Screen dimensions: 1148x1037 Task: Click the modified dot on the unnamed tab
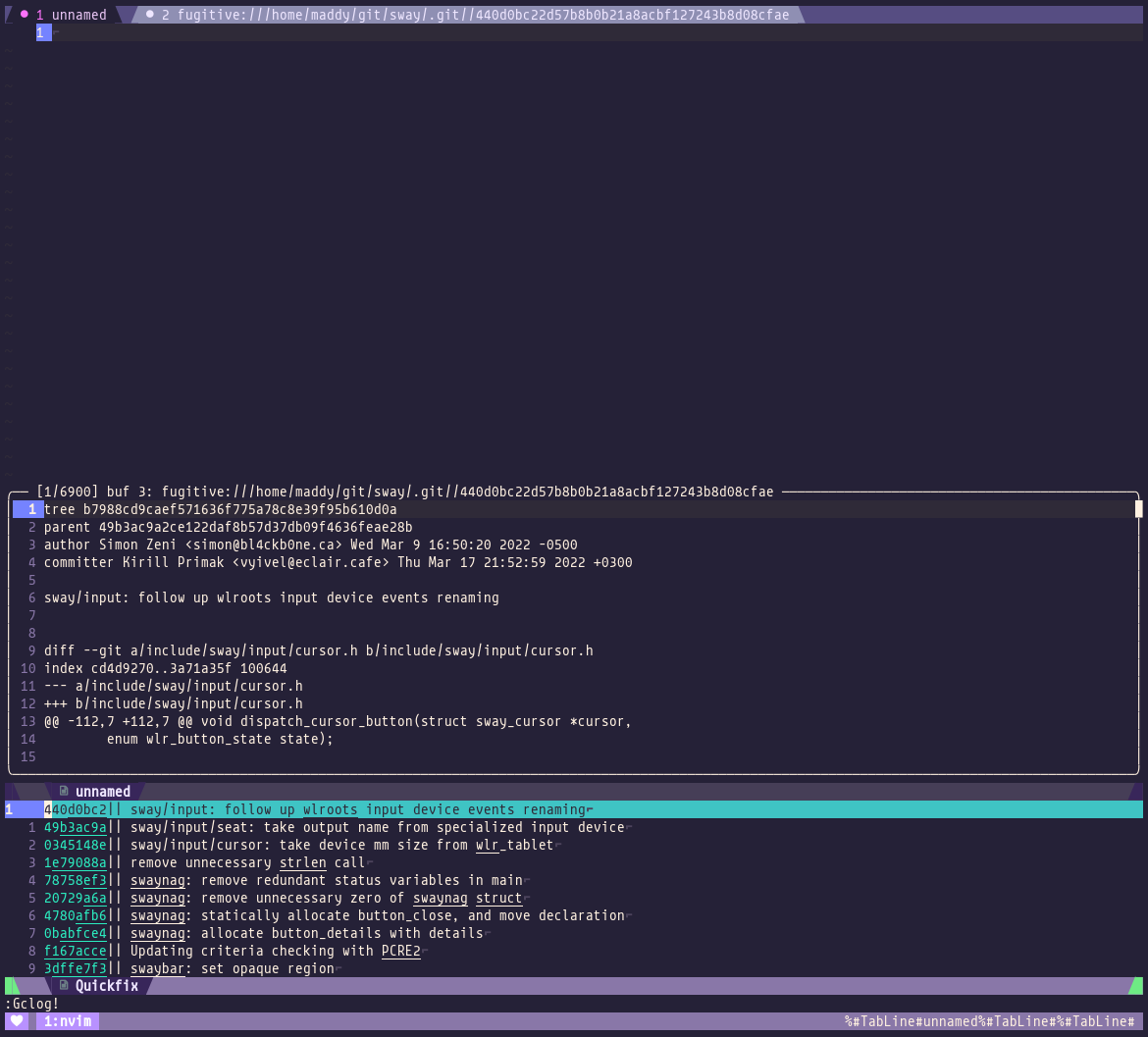coord(26,14)
